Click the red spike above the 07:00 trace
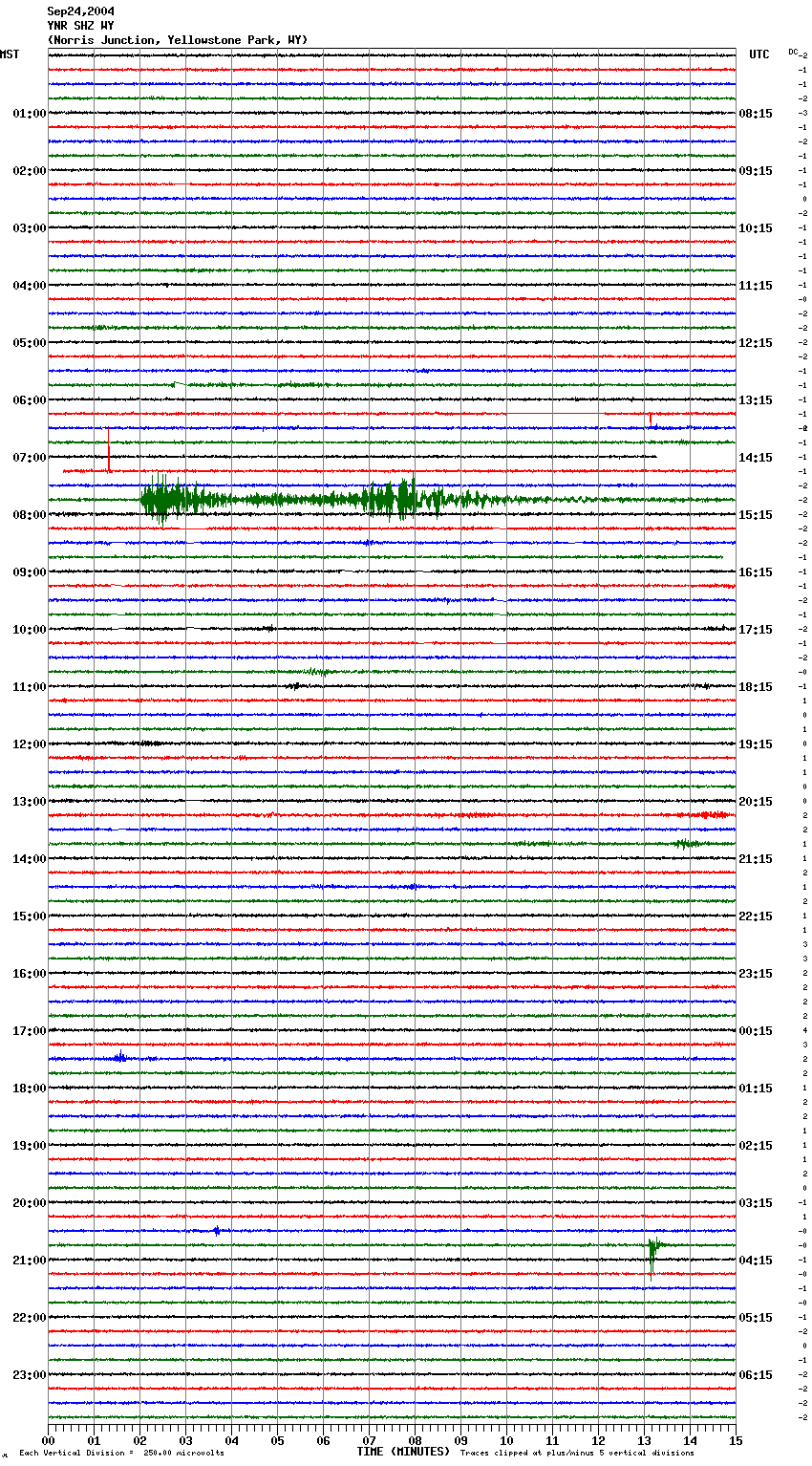Image resolution: width=812 pixels, height=1466 pixels. click(109, 451)
